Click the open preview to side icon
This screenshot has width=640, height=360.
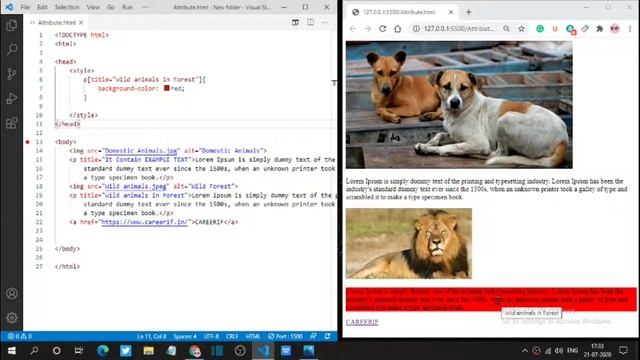[x=295, y=22]
